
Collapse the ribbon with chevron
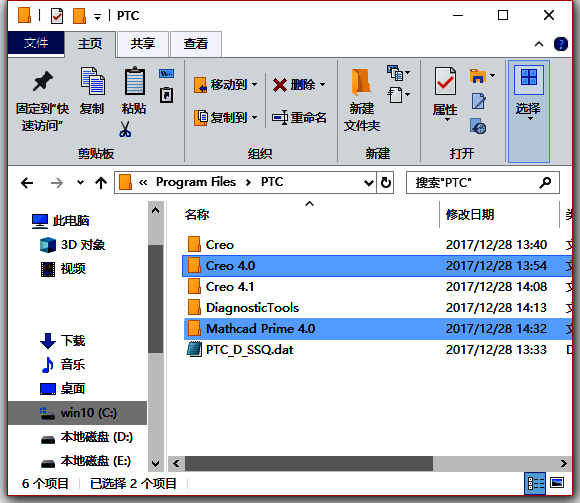coord(539,44)
